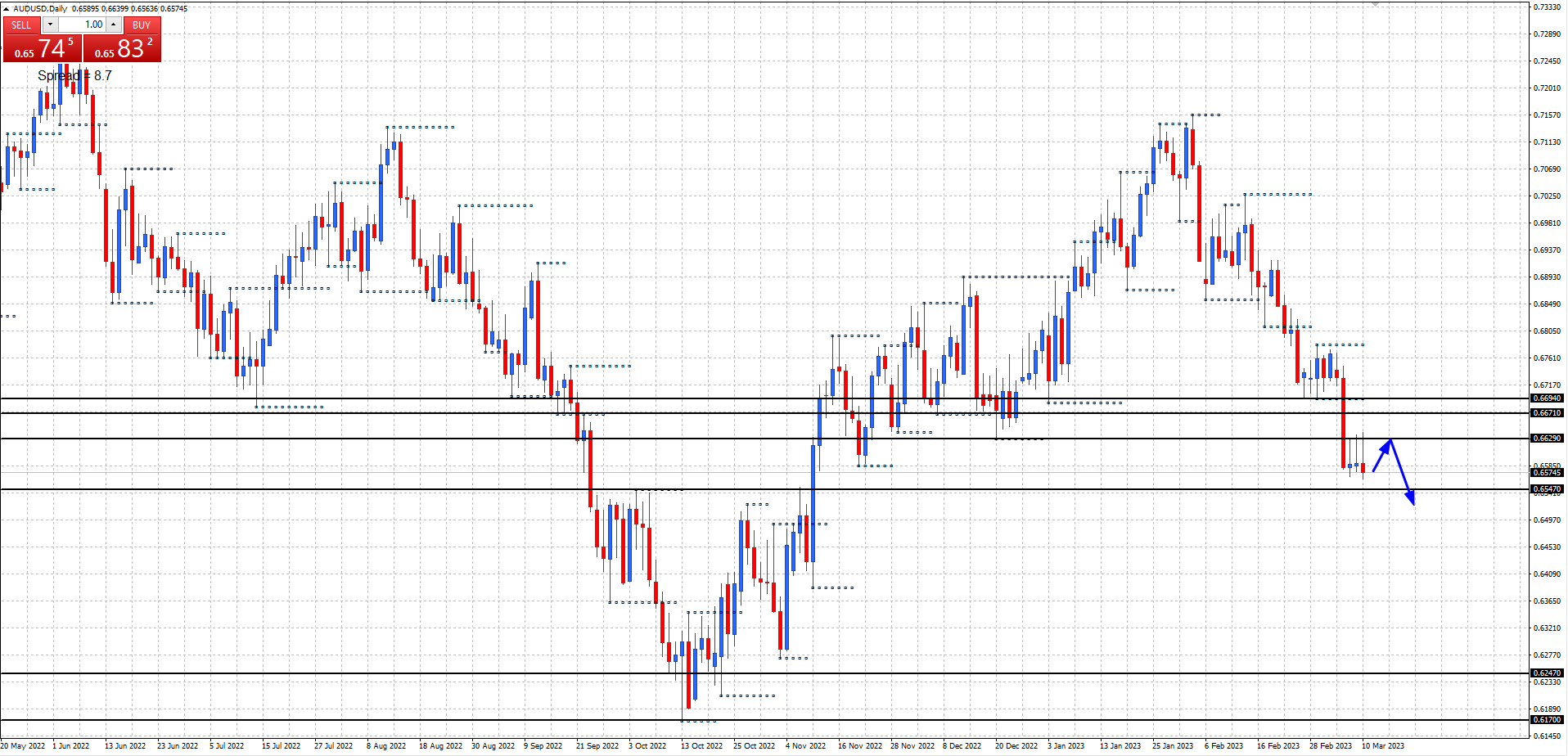Select horizontal line price label 0.62470
The image size is (1568, 756).
click(1547, 673)
